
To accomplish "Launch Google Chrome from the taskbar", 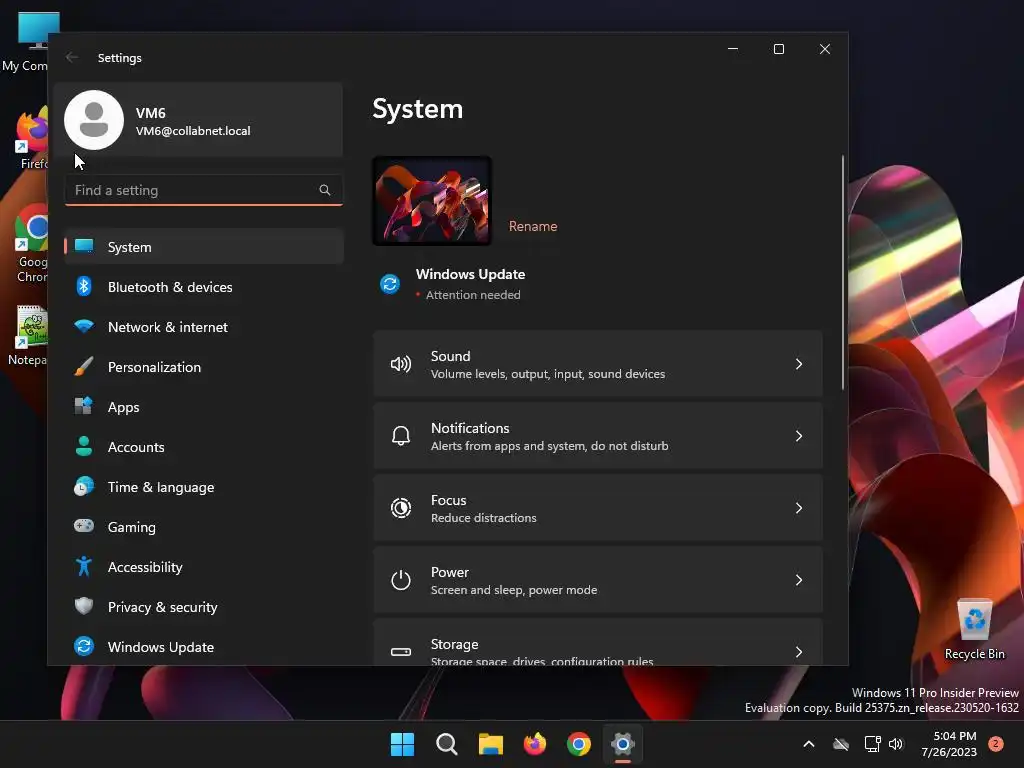I will (579, 744).
